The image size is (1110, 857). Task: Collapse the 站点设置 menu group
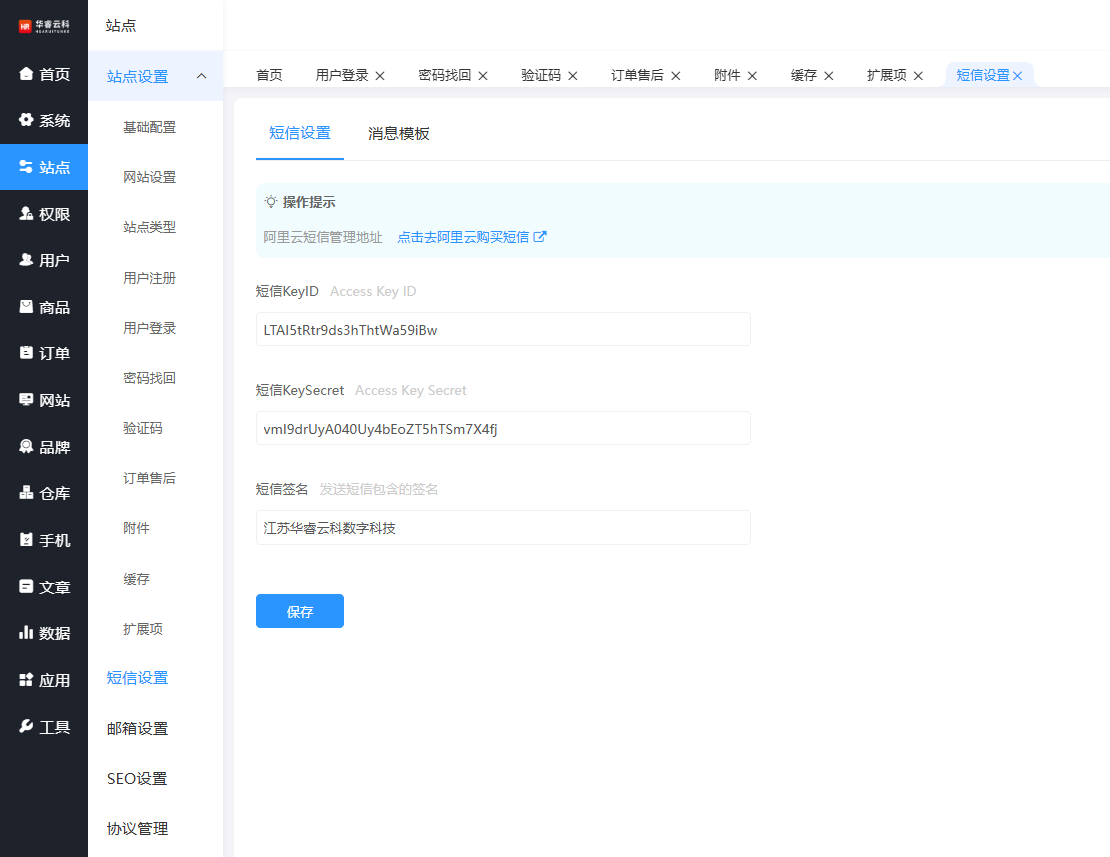point(201,77)
